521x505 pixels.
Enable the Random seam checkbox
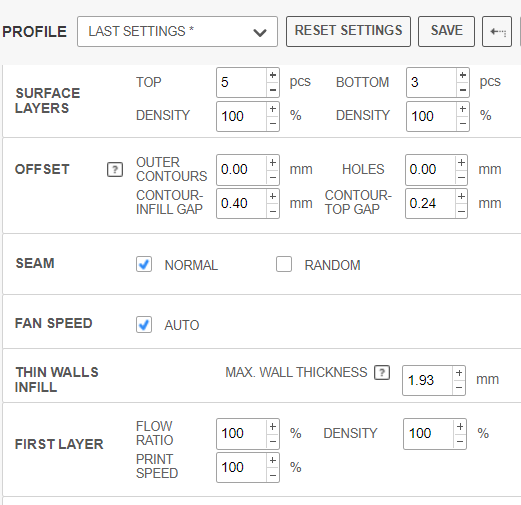tap(284, 264)
